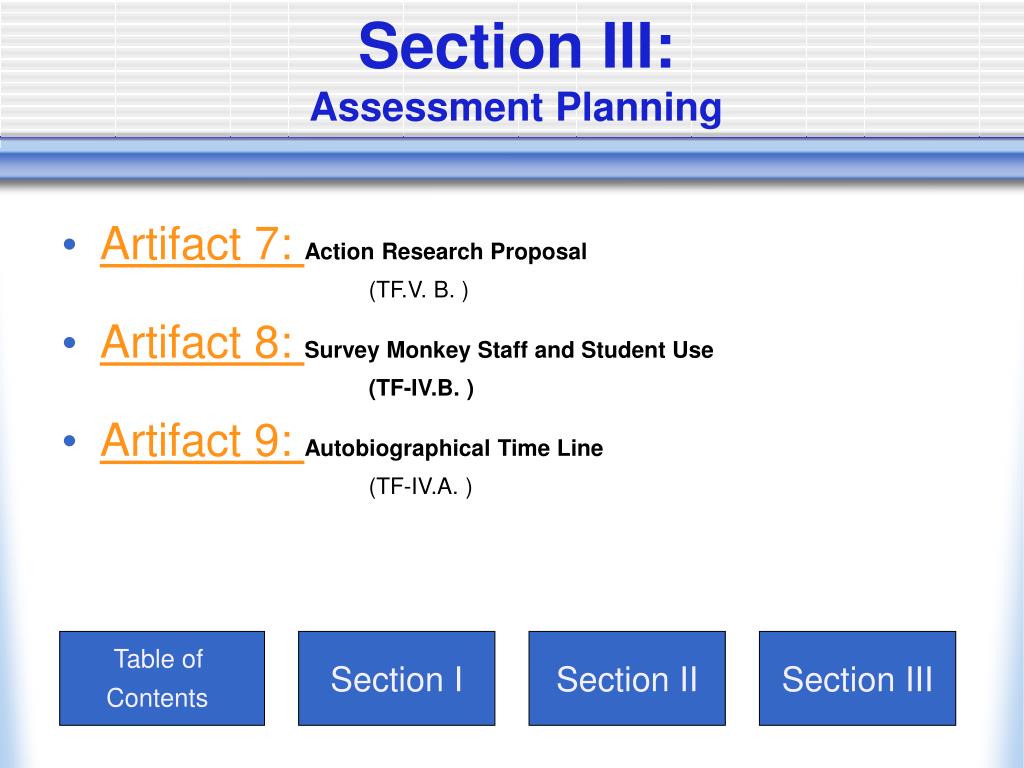Jump to Section II
Screen dimensions: 1024x768
(627, 678)
